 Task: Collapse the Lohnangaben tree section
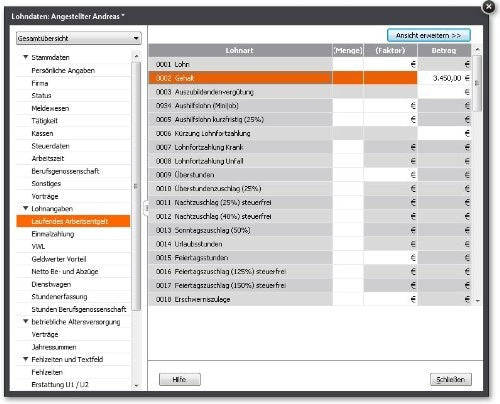(25, 208)
